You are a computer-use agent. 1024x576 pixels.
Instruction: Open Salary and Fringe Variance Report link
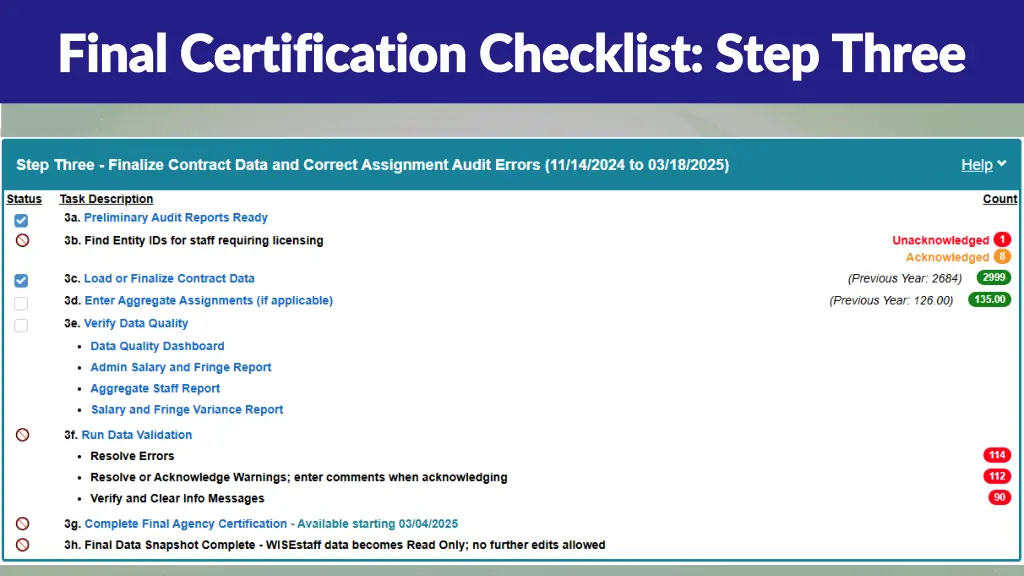point(187,409)
